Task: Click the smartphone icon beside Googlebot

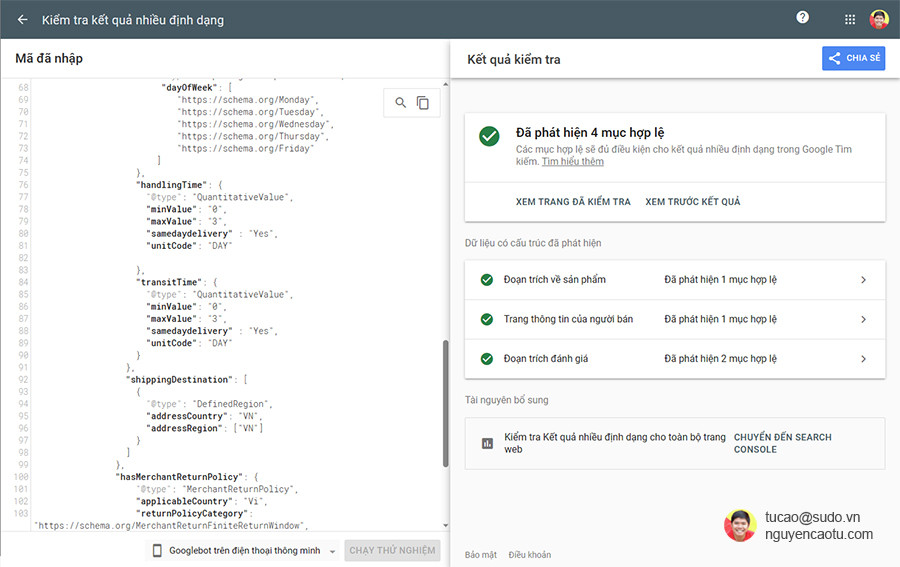Action: tap(157, 550)
